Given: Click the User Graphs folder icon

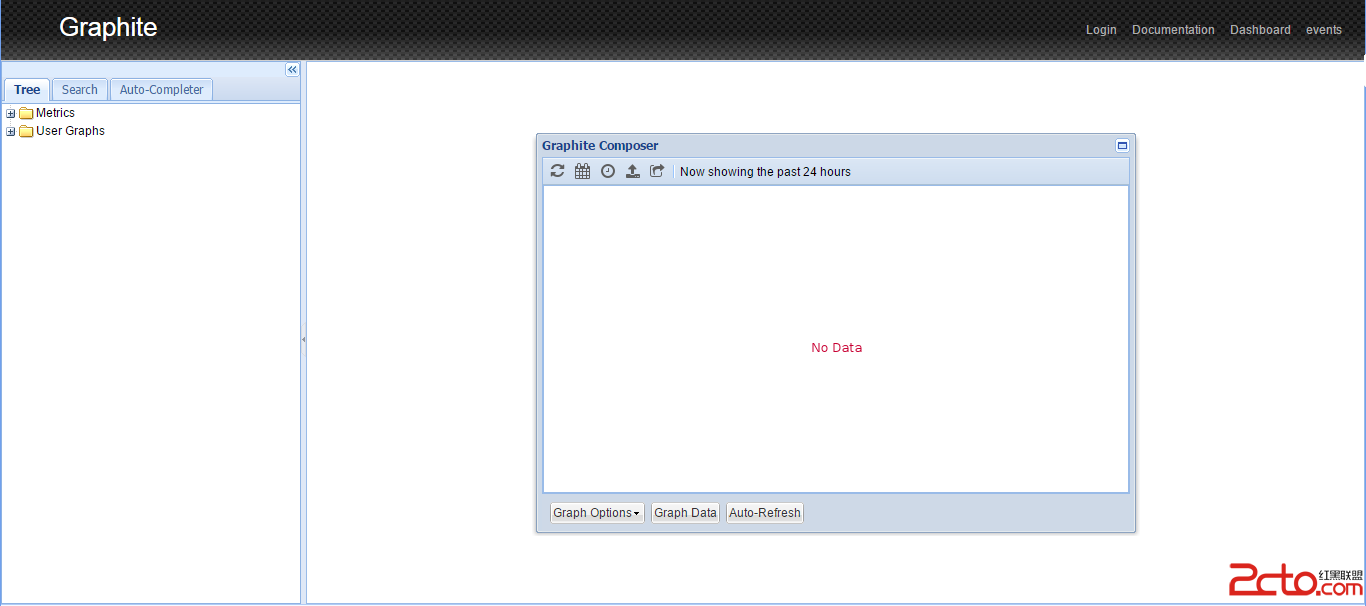Looking at the screenshot, I should (26, 131).
